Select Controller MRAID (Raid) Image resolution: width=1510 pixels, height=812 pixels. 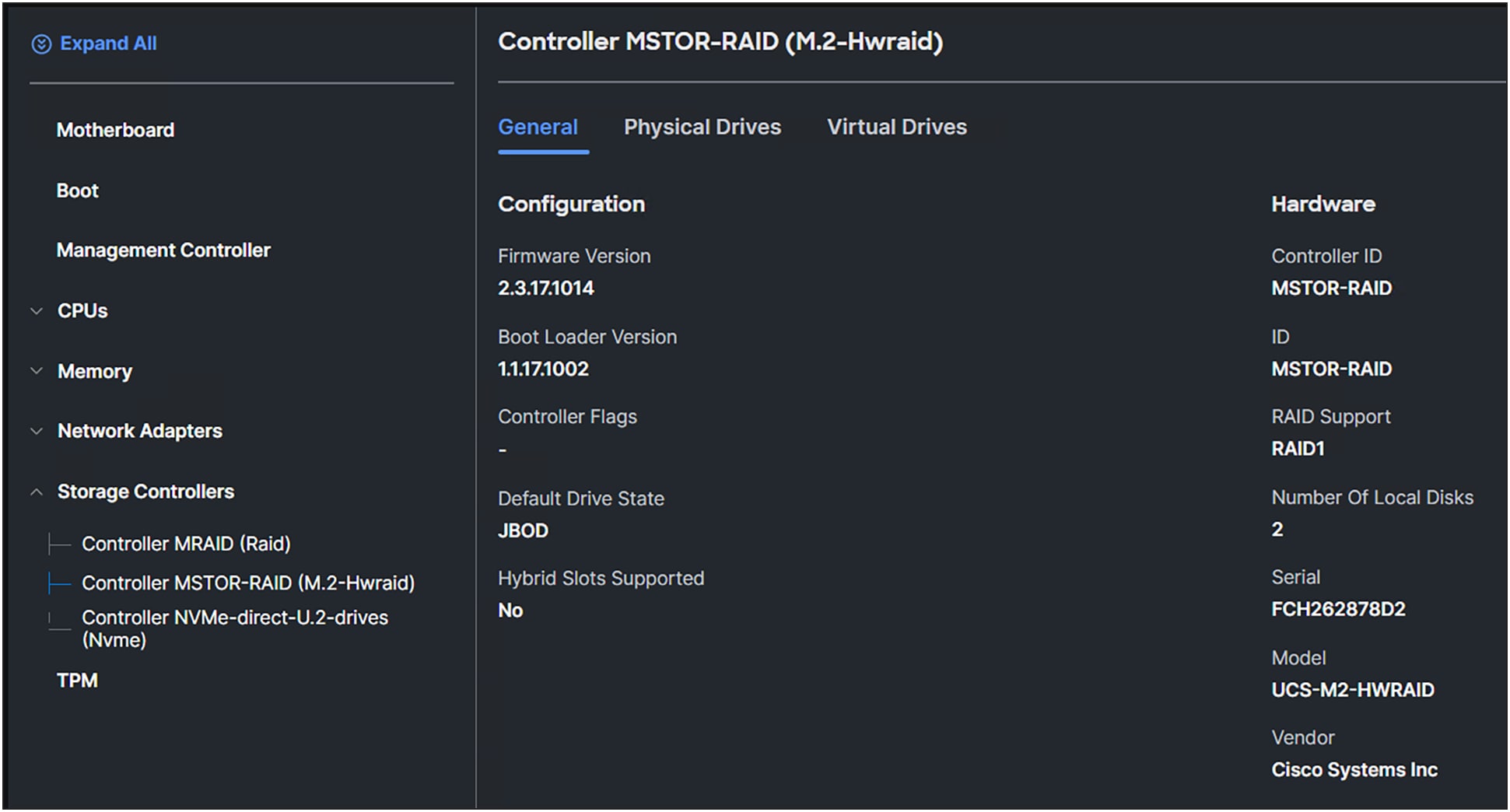[187, 544]
